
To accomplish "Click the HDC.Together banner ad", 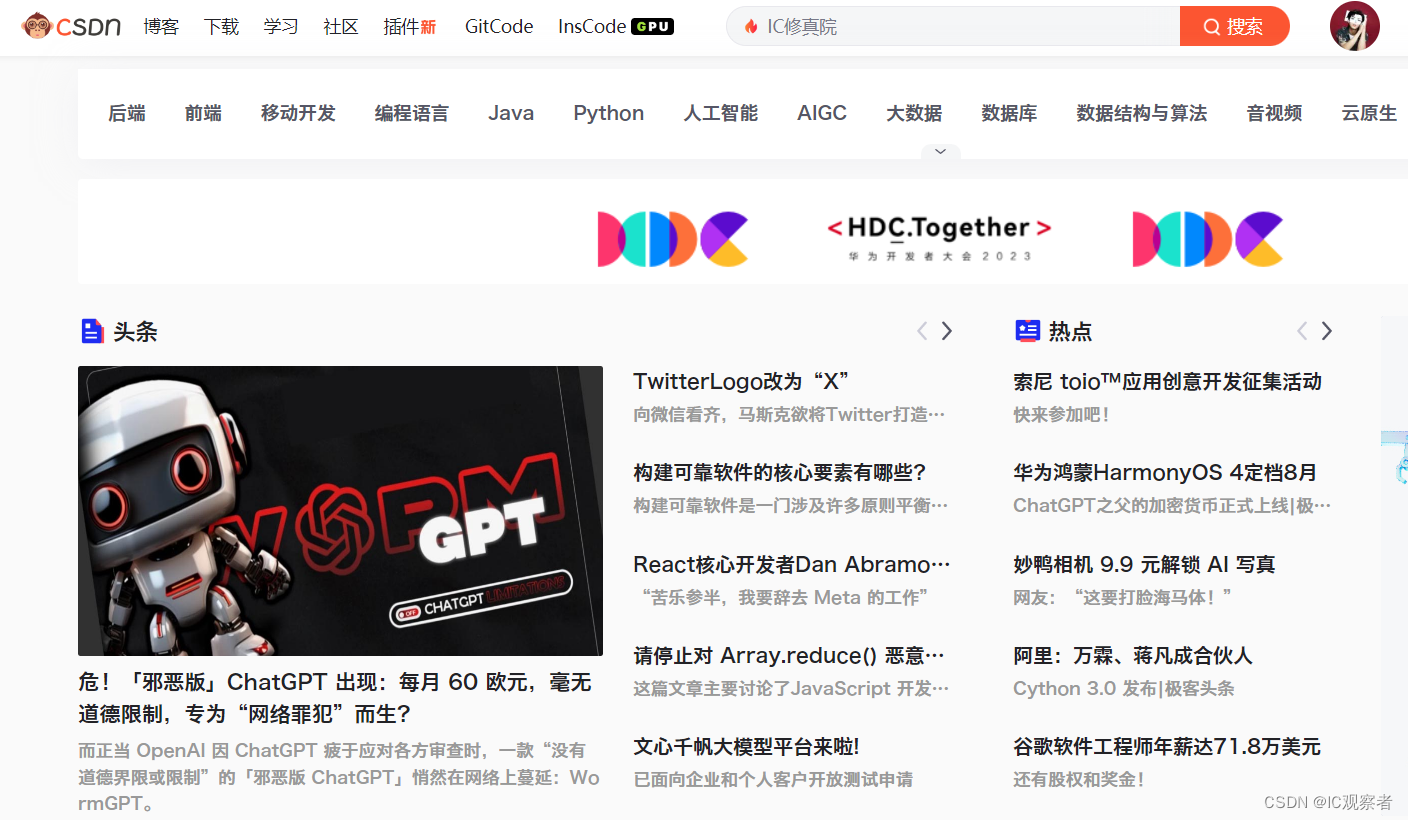I will pos(742,232).
